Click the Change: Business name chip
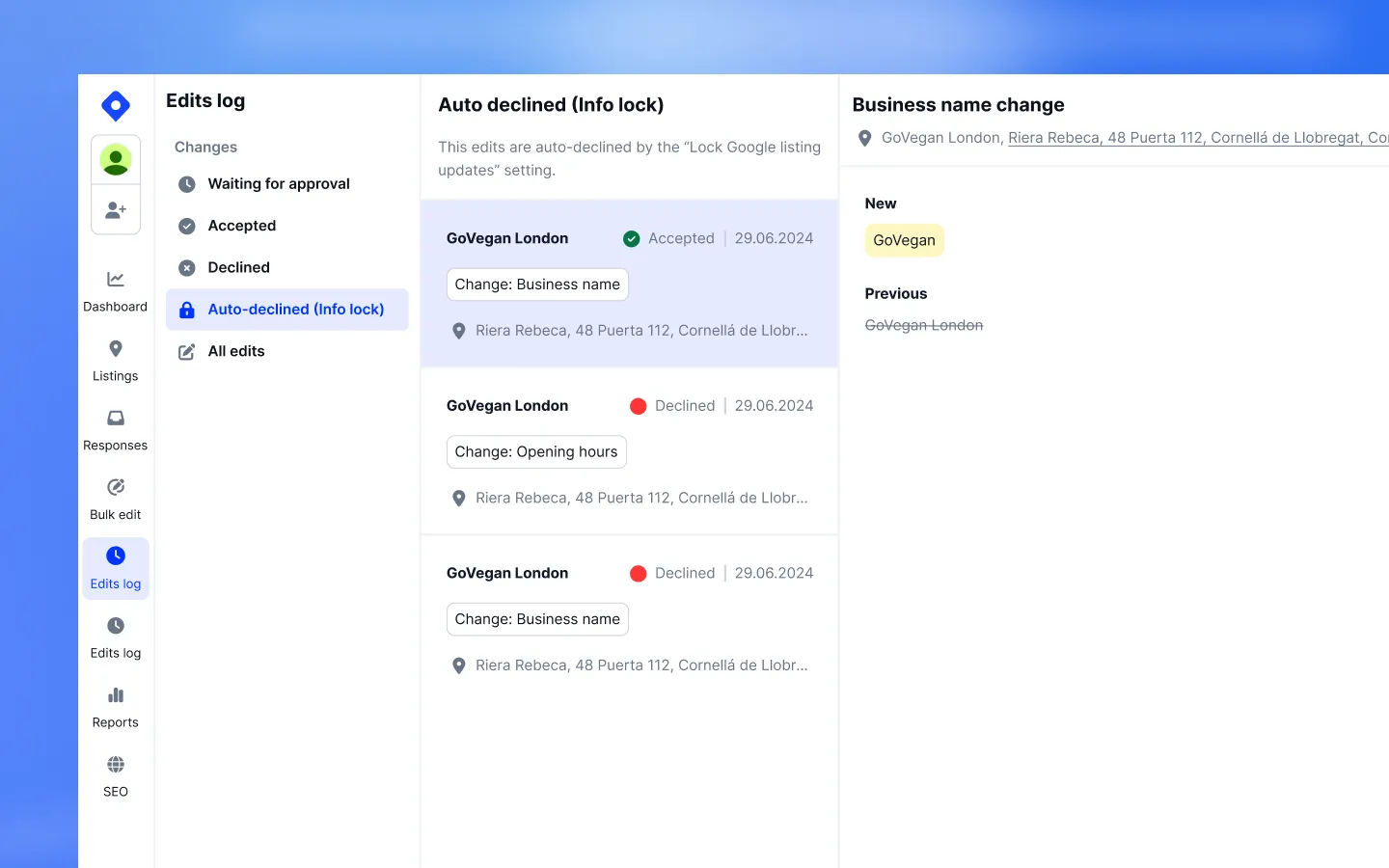 537,285
